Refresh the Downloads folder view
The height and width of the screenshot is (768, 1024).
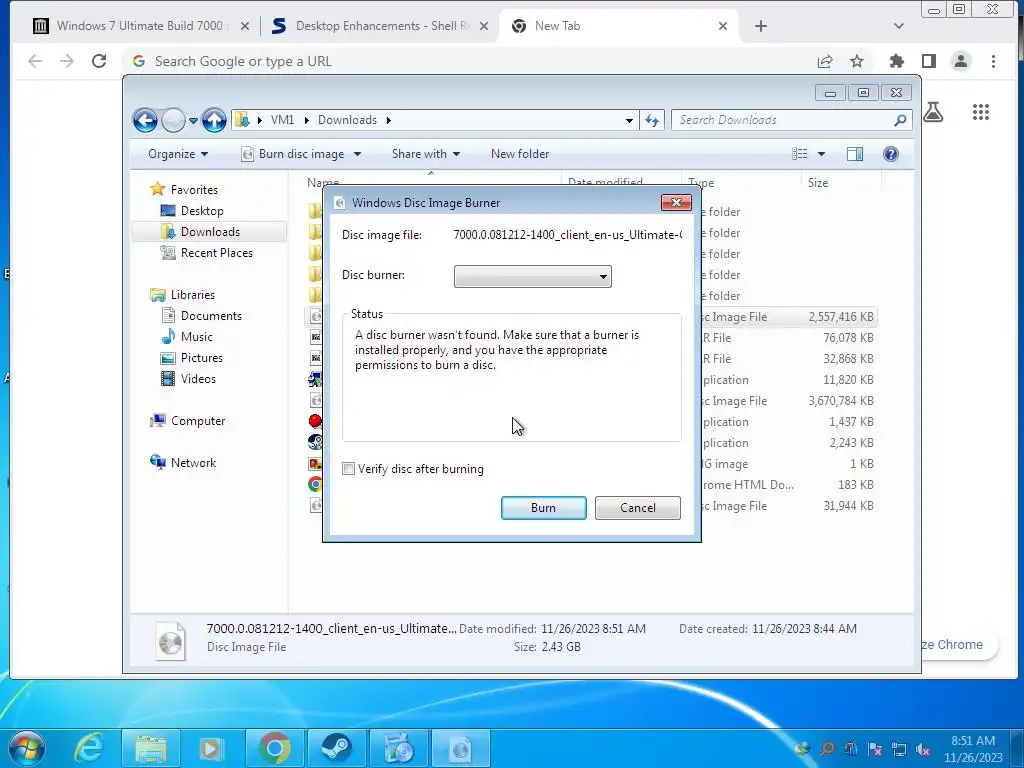(x=652, y=120)
